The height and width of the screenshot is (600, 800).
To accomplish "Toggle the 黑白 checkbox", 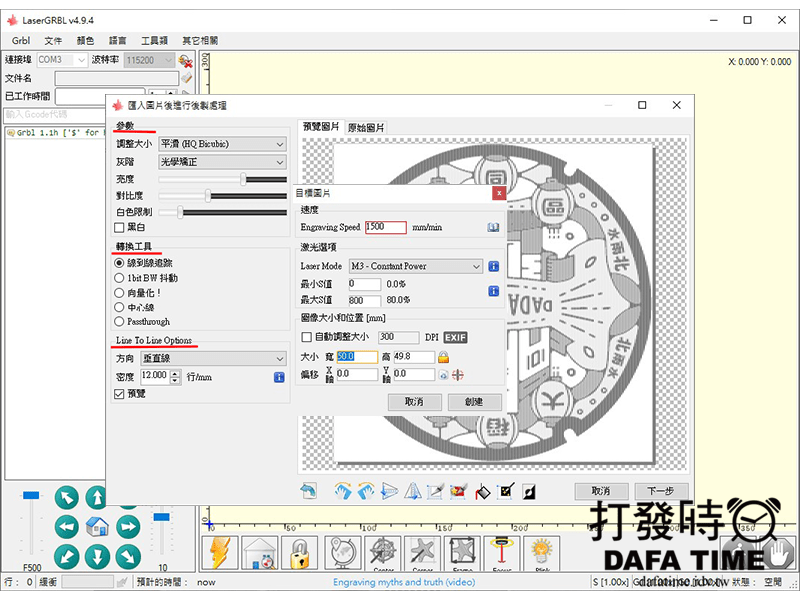I will tap(119, 228).
